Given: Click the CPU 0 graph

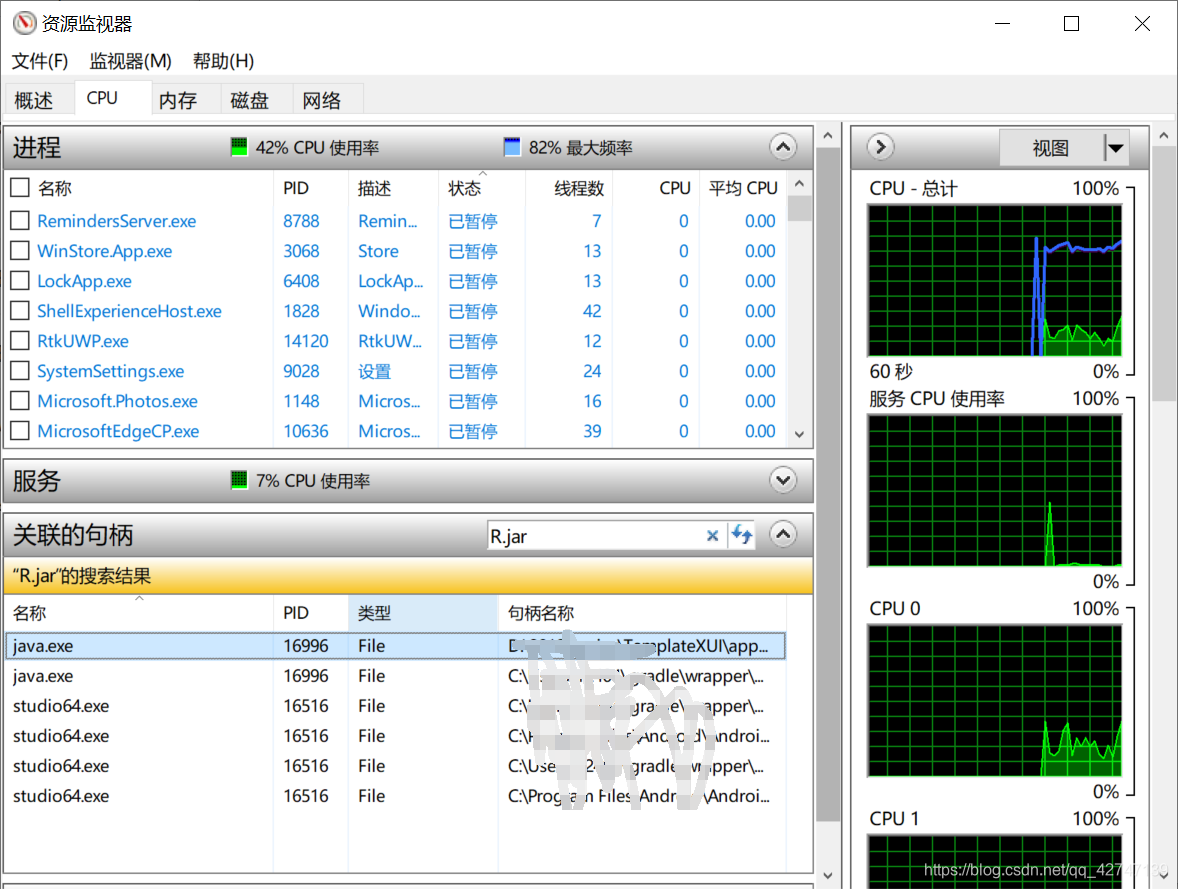Looking at the screenshot, I should (x=995, y=700).
